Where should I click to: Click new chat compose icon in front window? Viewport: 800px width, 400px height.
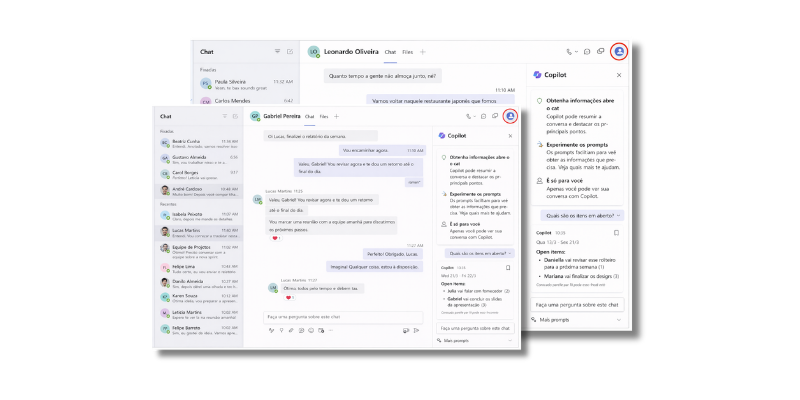235,116
